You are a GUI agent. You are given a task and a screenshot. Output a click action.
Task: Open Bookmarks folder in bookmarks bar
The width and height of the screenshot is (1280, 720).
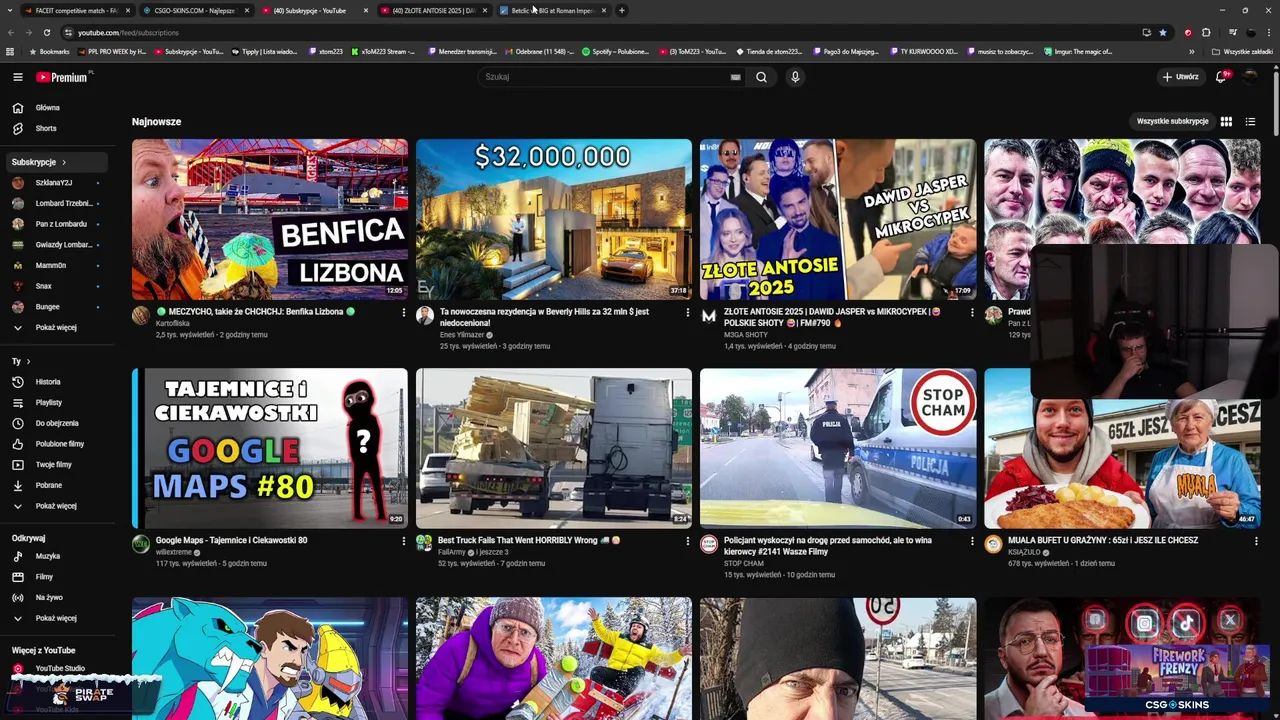(49, 51)
